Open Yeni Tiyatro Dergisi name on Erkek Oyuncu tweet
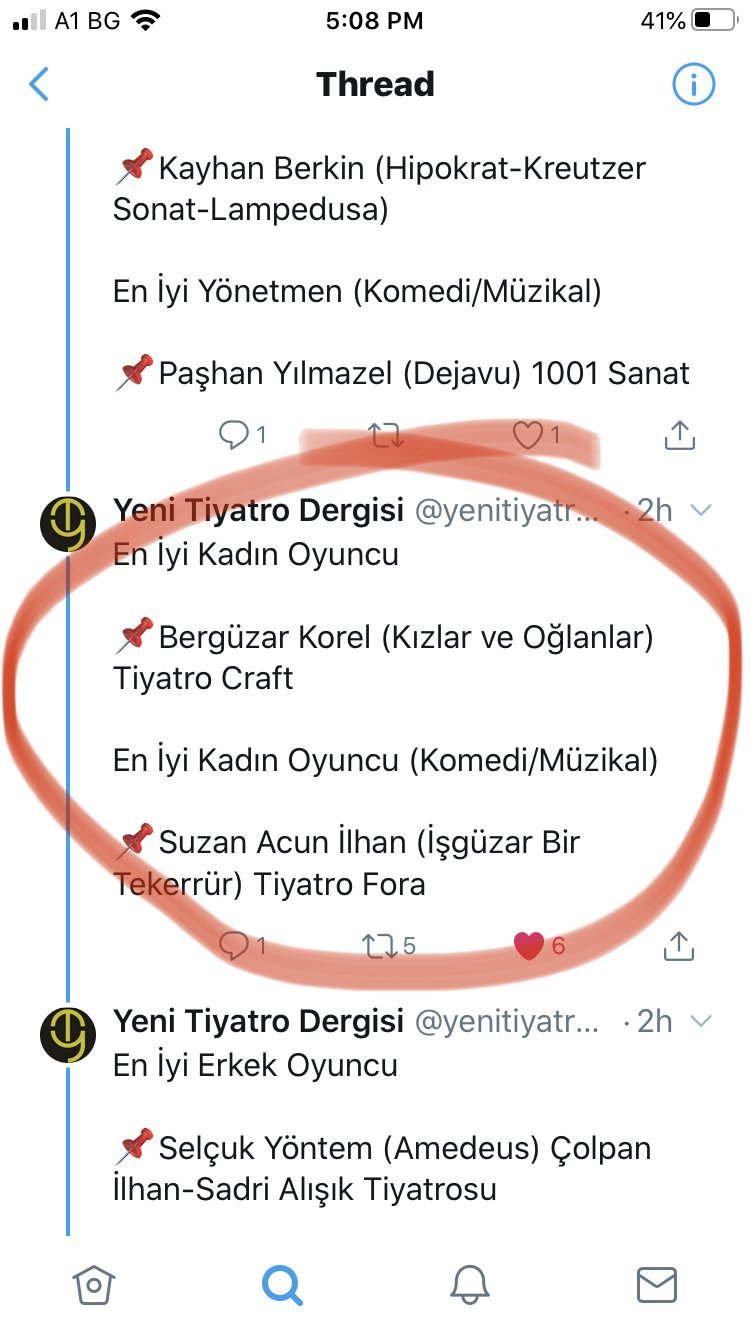The image size is (750, 1334). (x=258, y=1021)
